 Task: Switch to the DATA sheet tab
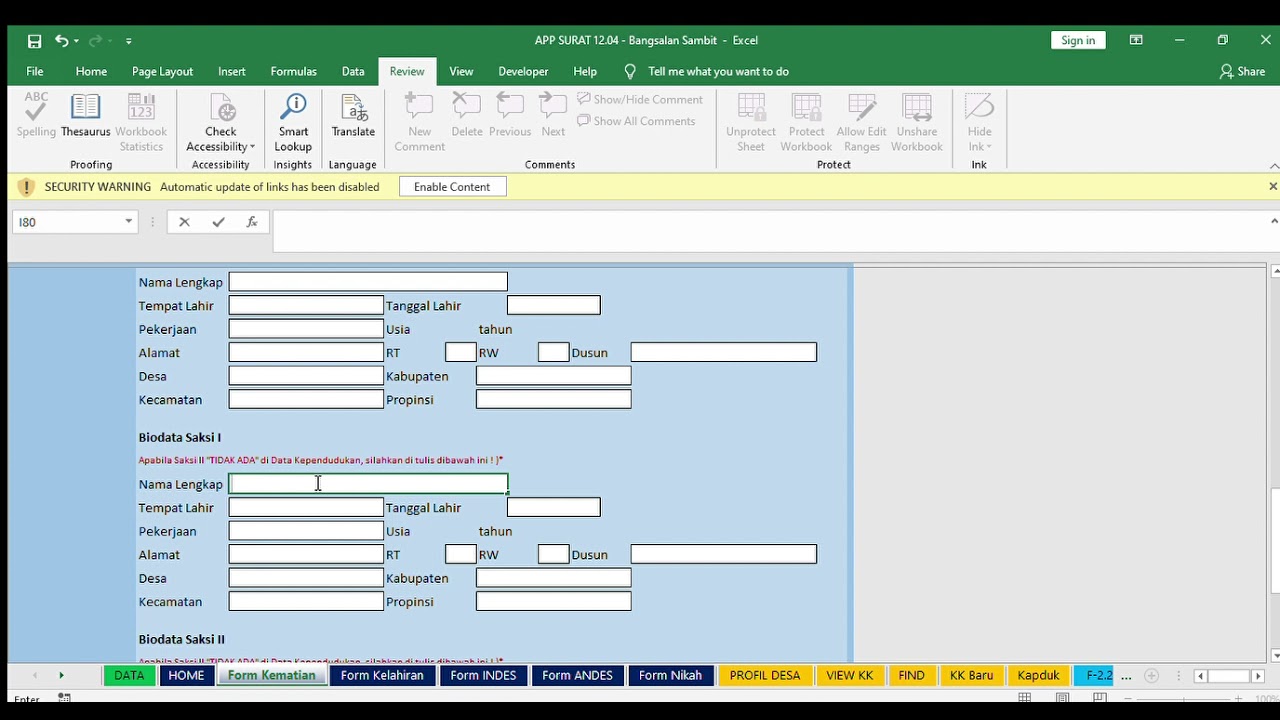129,676
